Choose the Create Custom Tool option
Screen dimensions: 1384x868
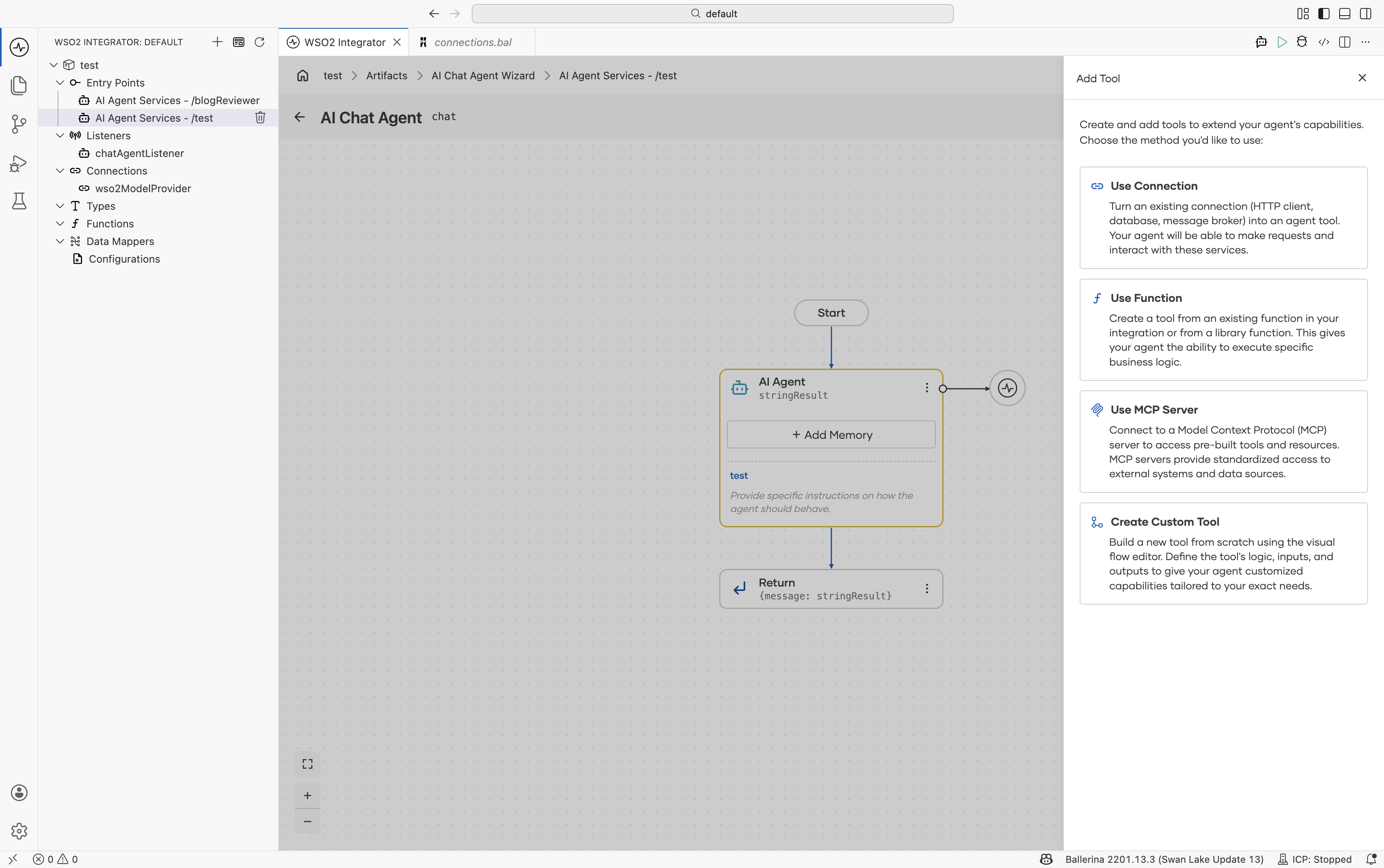(1223, 553)
